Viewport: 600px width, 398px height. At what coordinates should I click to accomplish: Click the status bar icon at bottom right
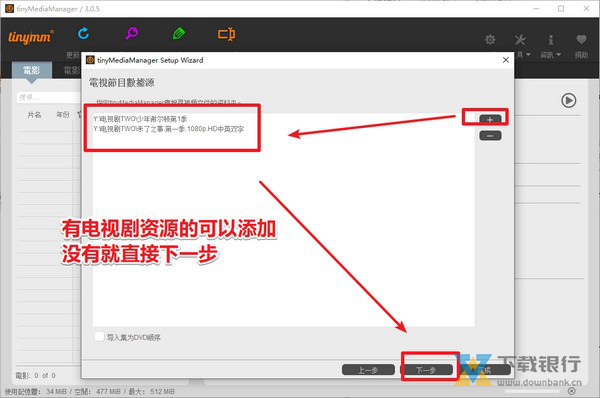click(571, 391)
